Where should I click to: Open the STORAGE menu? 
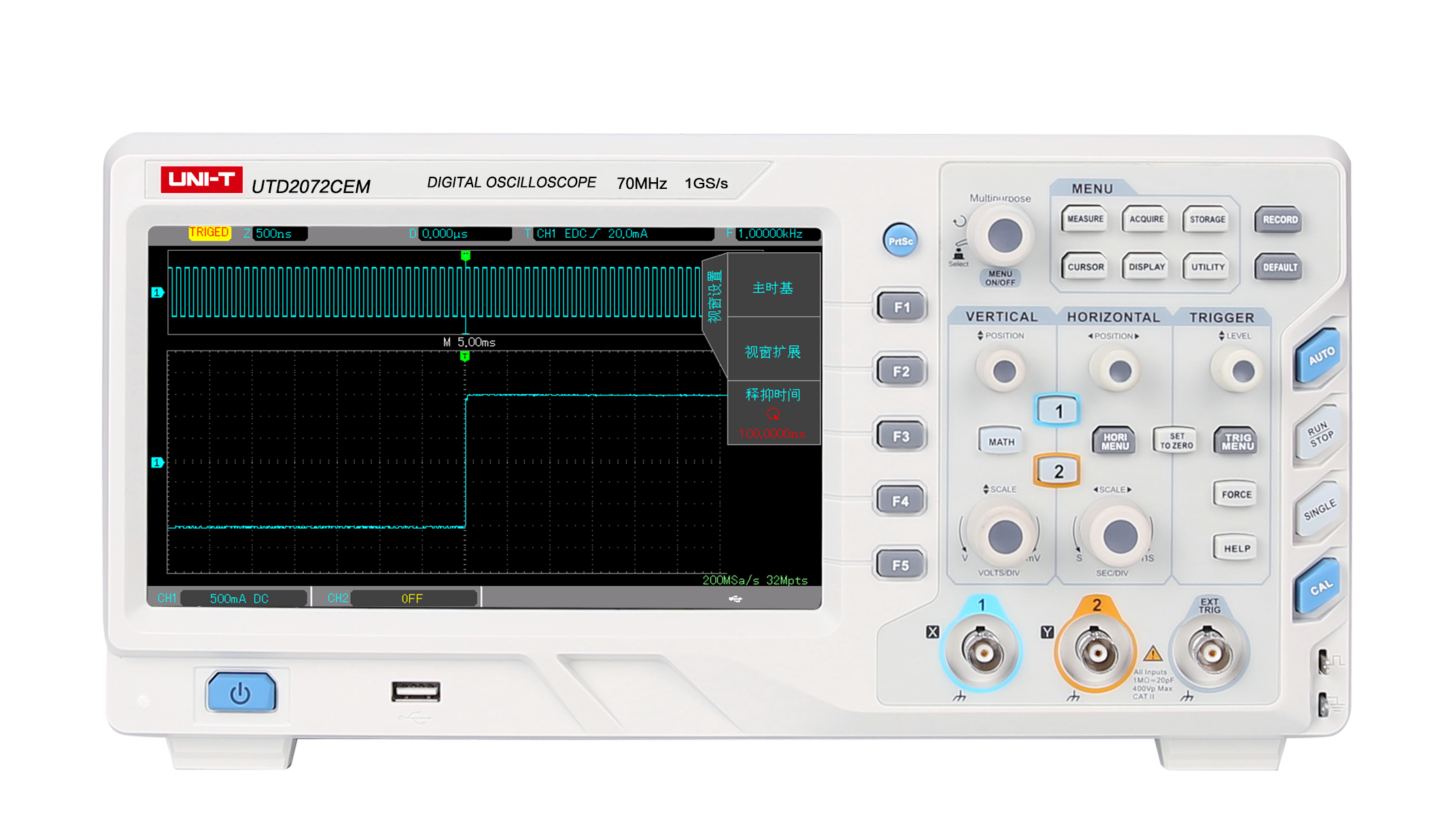click(1207, 219)
